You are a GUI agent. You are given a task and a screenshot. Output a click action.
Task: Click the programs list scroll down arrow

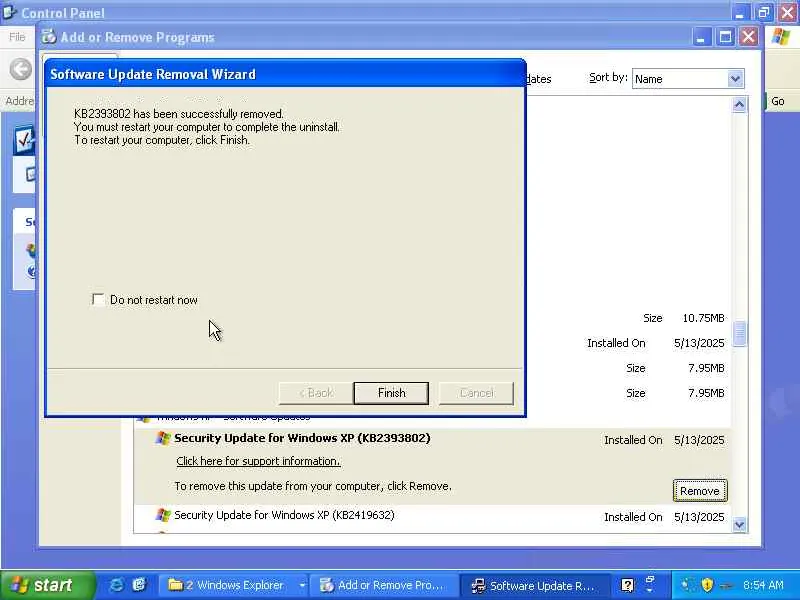point(739,524)
